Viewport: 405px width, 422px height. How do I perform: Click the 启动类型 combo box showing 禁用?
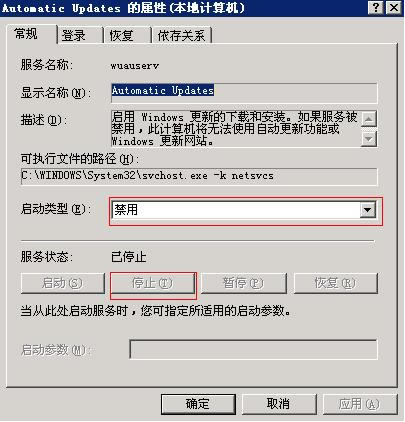(x=244, y=210)
